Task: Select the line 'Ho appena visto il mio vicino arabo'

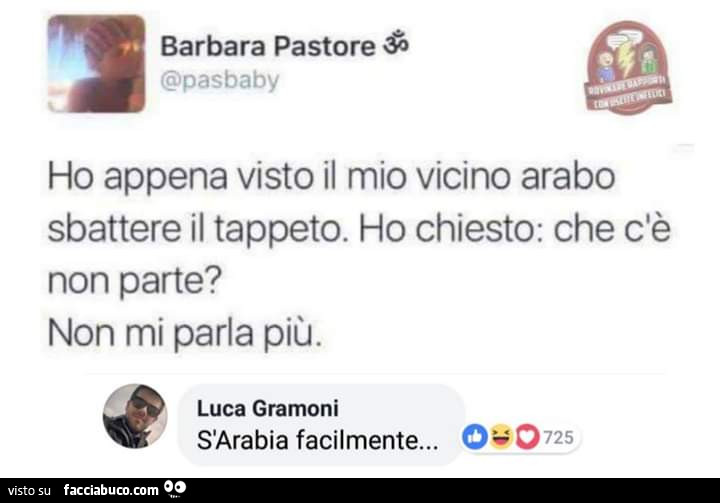Action: click(x=331, y=177)
